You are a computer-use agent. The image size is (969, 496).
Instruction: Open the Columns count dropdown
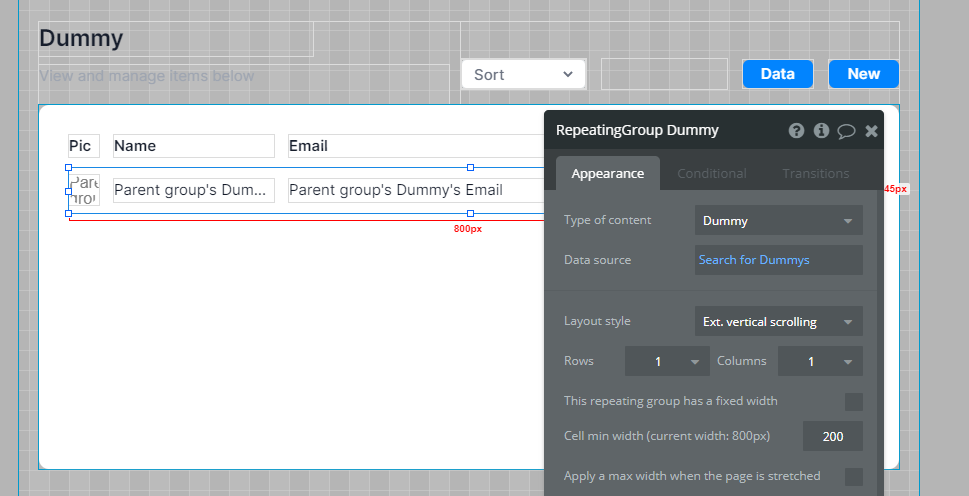(820, 362)
